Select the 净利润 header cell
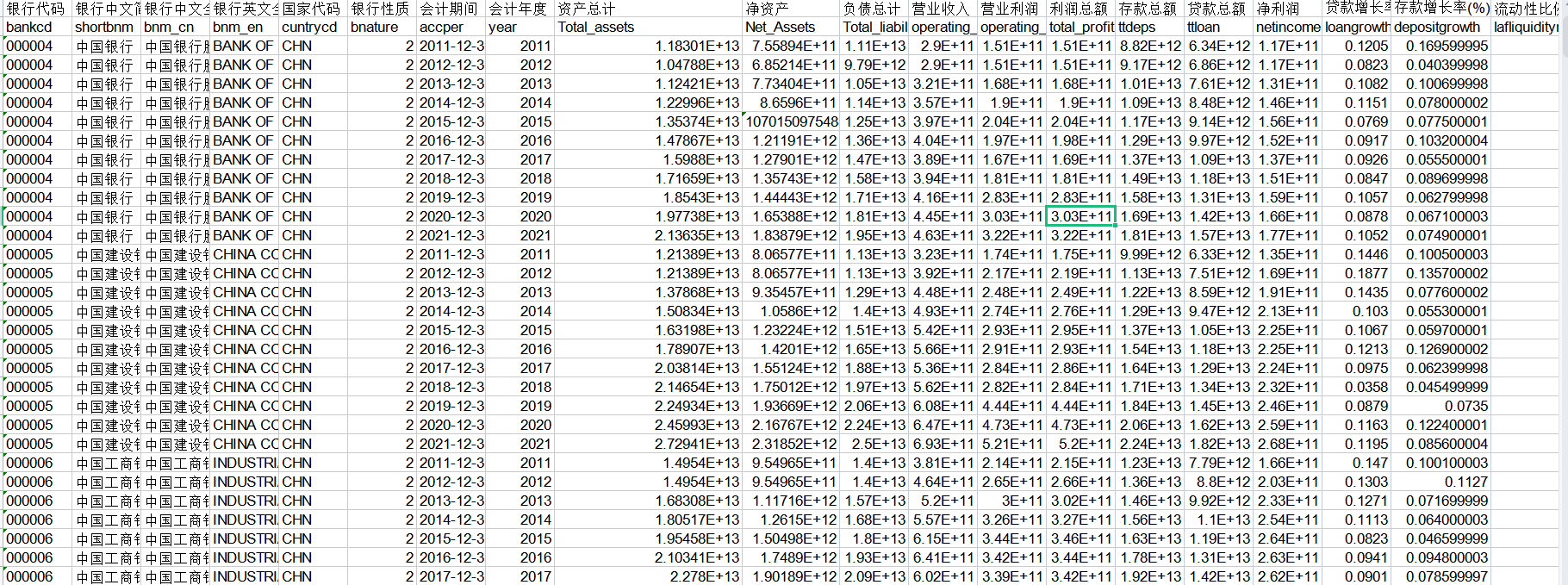Image resolution: width=1568 pixels, height=585 pixels. [x=1288, y=9]
